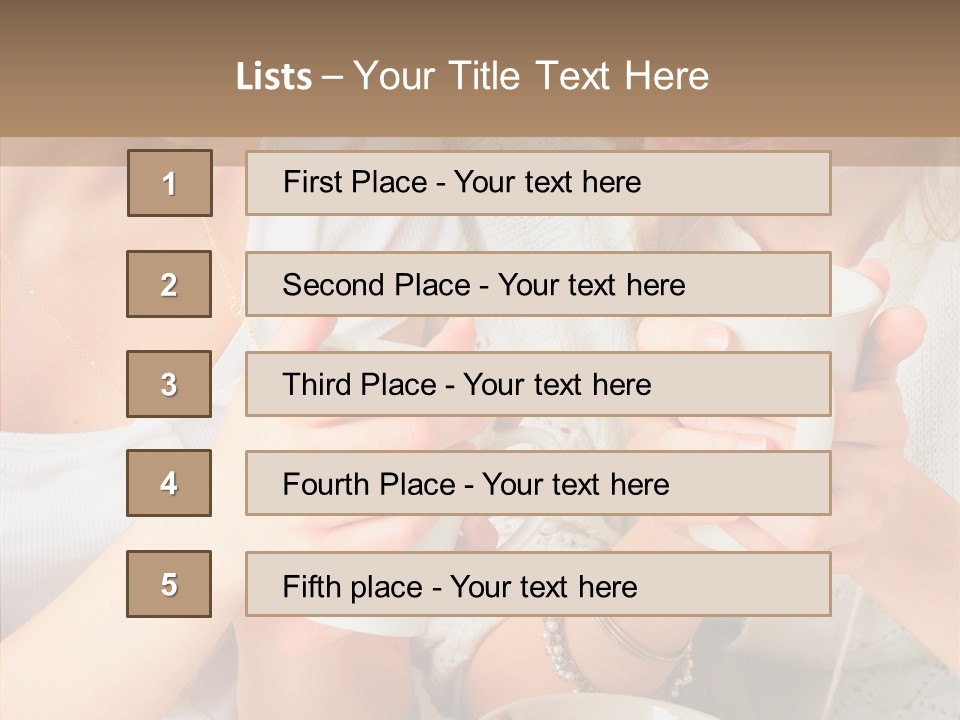
Task: Select the number 3 box
Action: (x=169, y=384)
